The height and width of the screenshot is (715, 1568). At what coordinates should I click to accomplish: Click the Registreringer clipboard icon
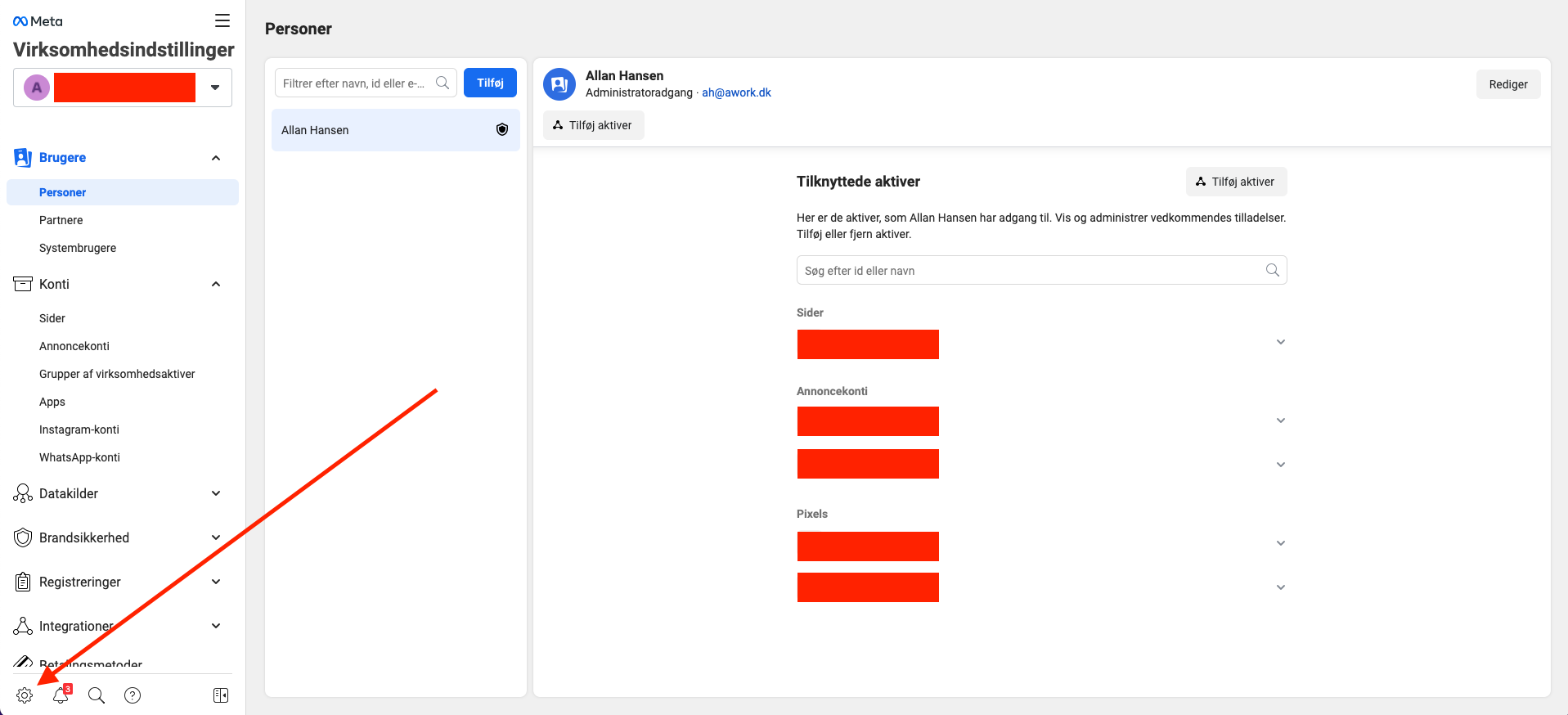pyautogui.click(x=23, y=582)
